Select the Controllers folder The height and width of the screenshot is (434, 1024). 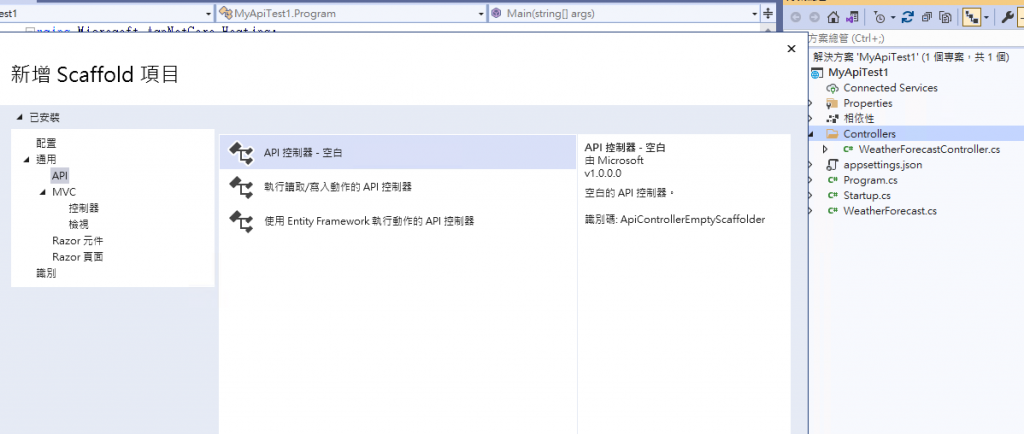click(x=869, y=134)
